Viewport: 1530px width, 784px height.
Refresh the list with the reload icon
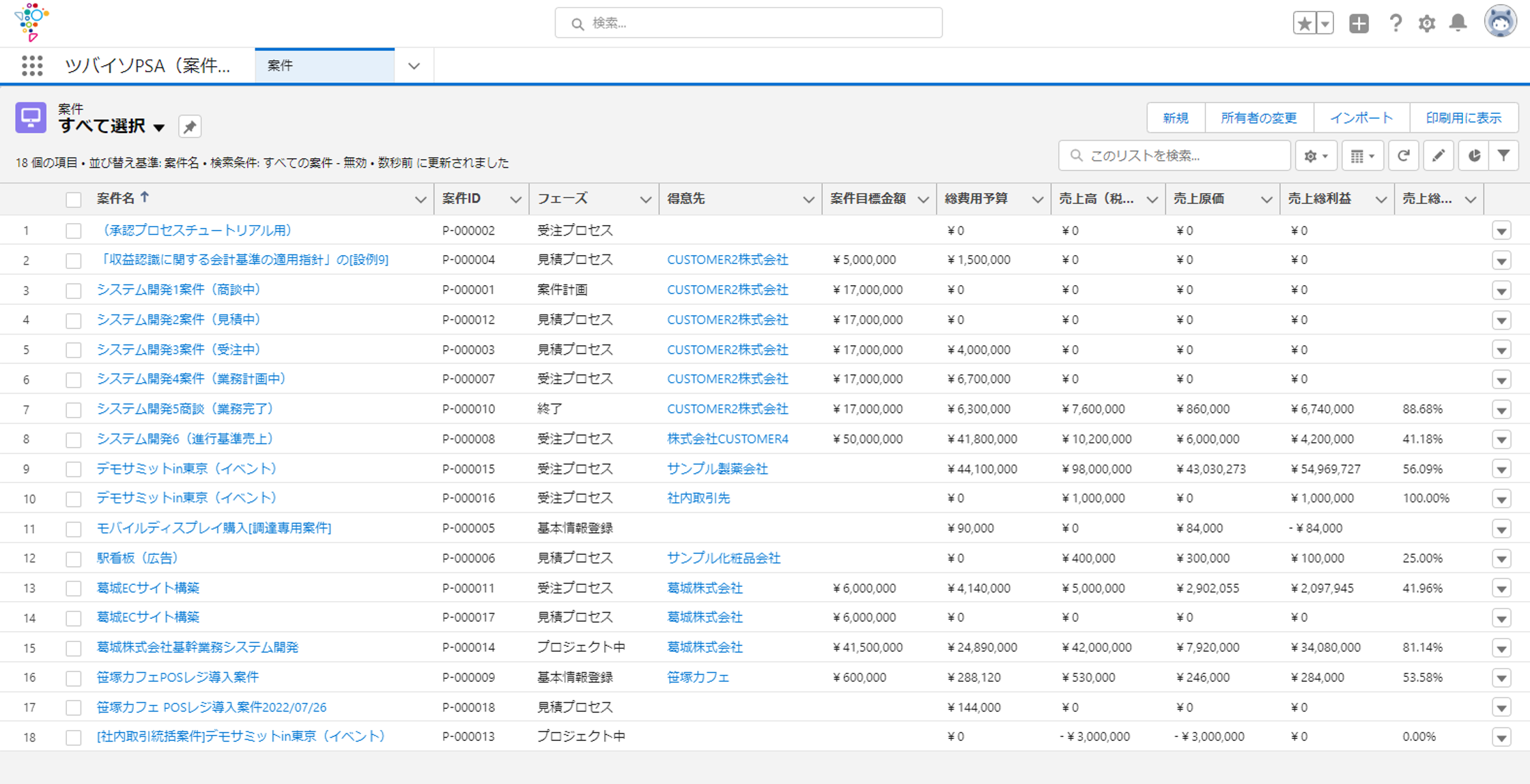pos(1404,156)
